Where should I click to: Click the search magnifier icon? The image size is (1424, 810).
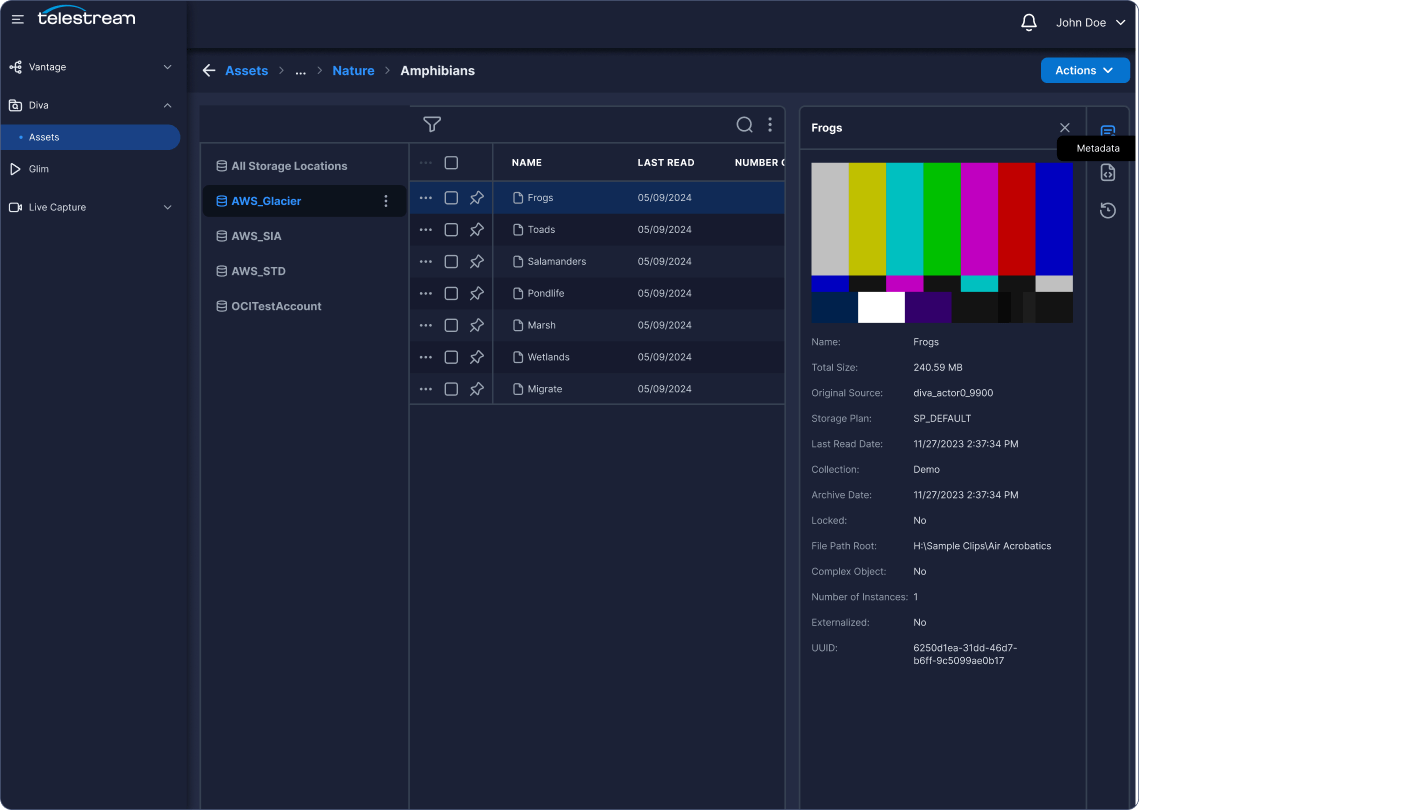tap(744, 125)
